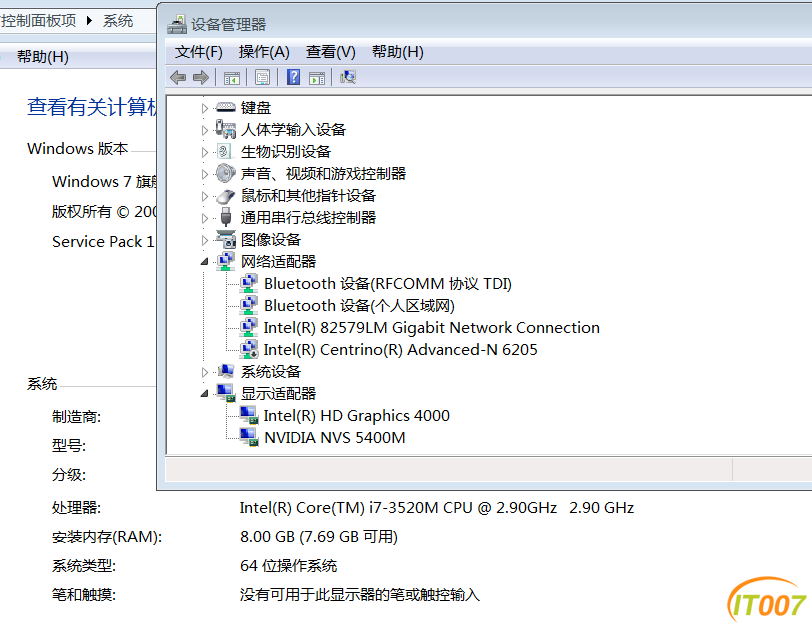Viewport: 812px width, 628px height.
Task: Click the icon beside Bluetooth 设备(个人区域网)
Action: coord(249,305)
